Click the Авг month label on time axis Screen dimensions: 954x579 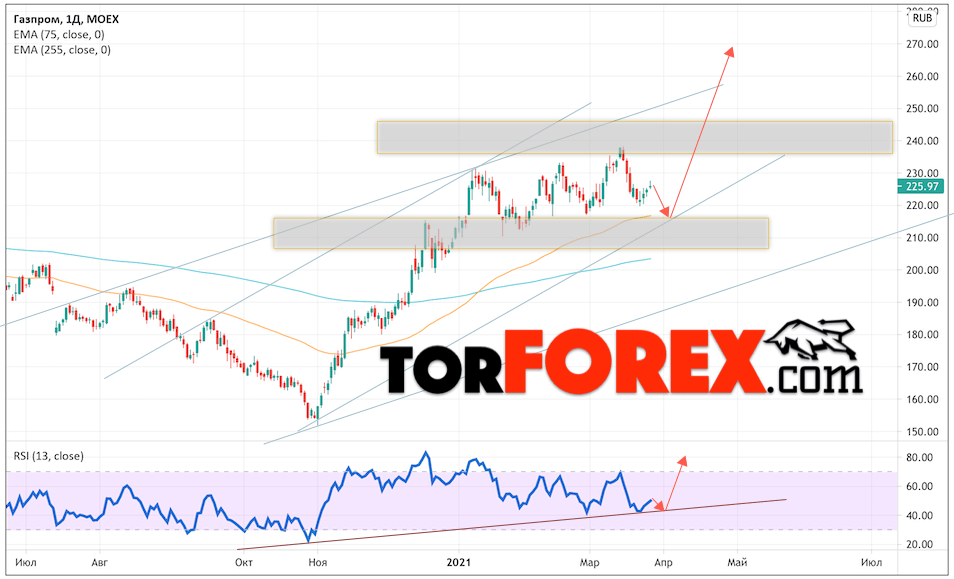click(99, 563)
